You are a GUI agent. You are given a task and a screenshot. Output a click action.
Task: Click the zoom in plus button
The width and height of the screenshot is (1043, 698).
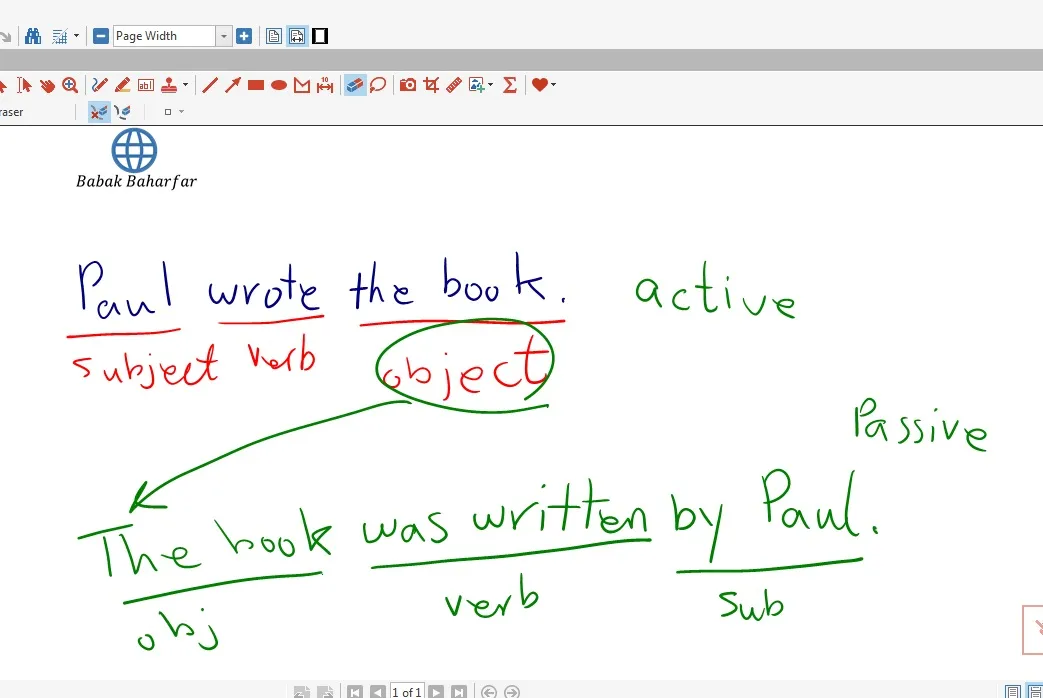click(x=244, y=36)
